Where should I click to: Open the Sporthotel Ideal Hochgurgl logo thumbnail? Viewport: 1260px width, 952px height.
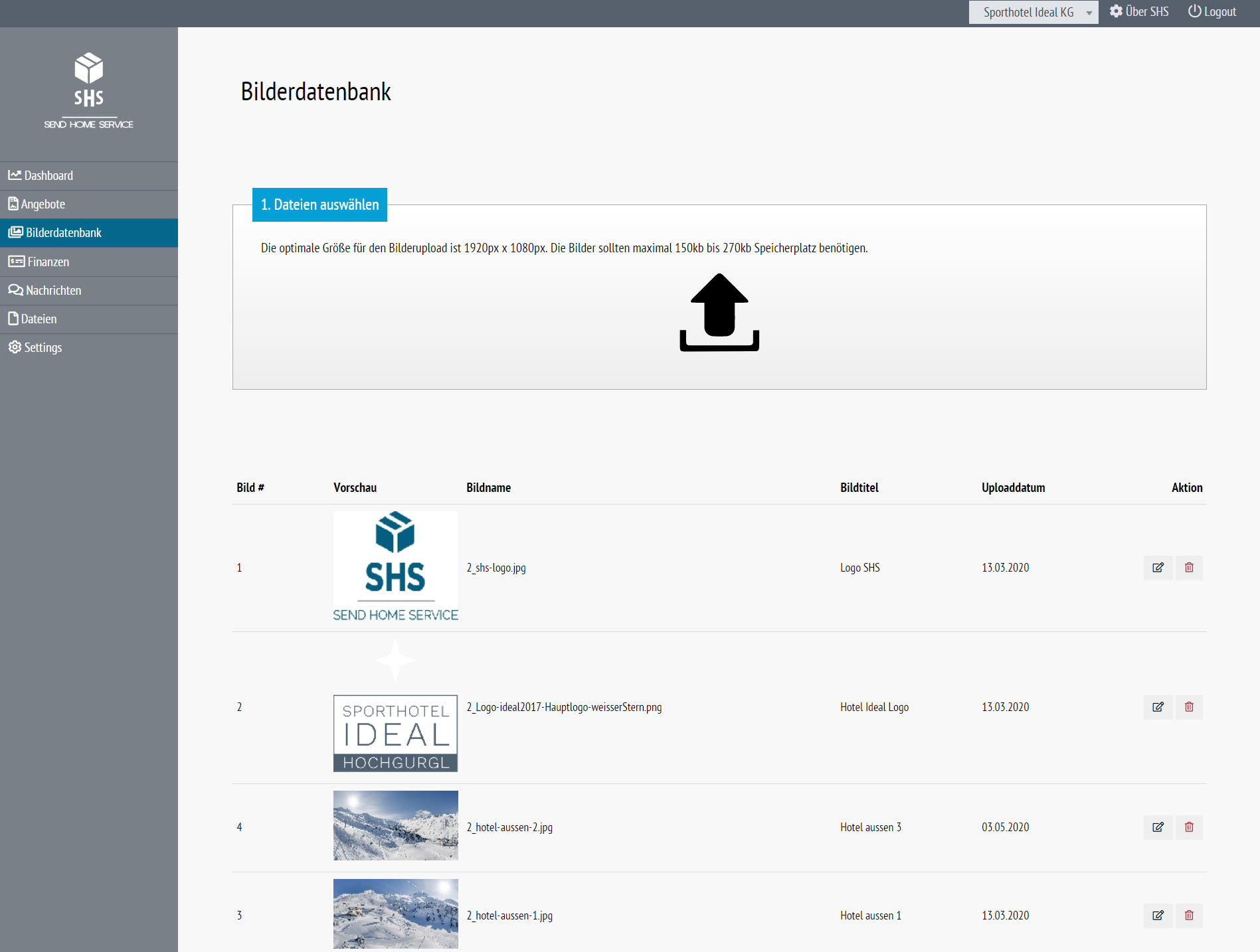click(396, 706)
